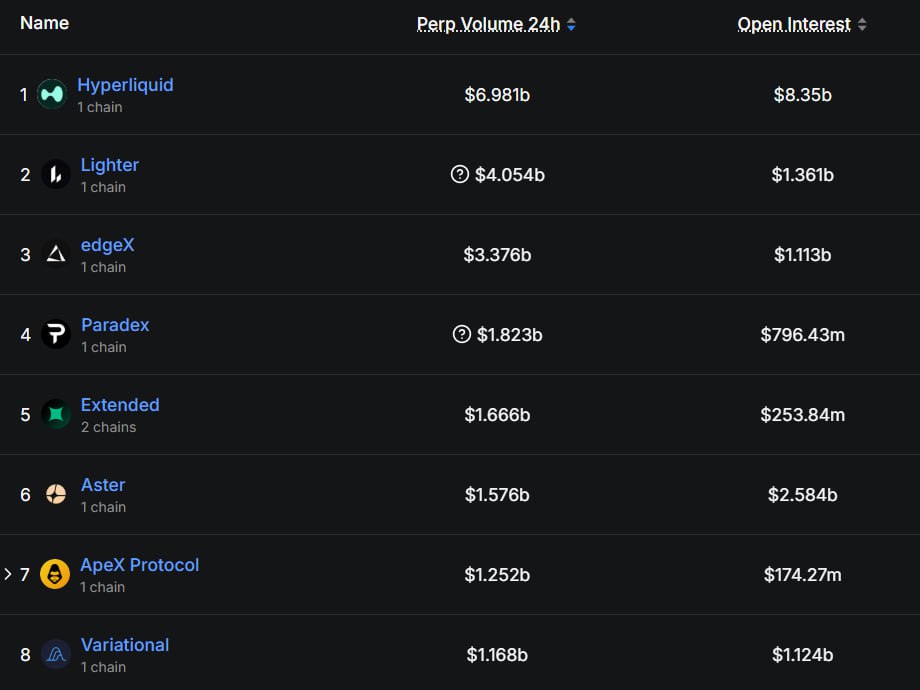Click the question mark icon beside Paradex's $1.823b
This screenshot has width=920, height=690.
coord(461,335)
